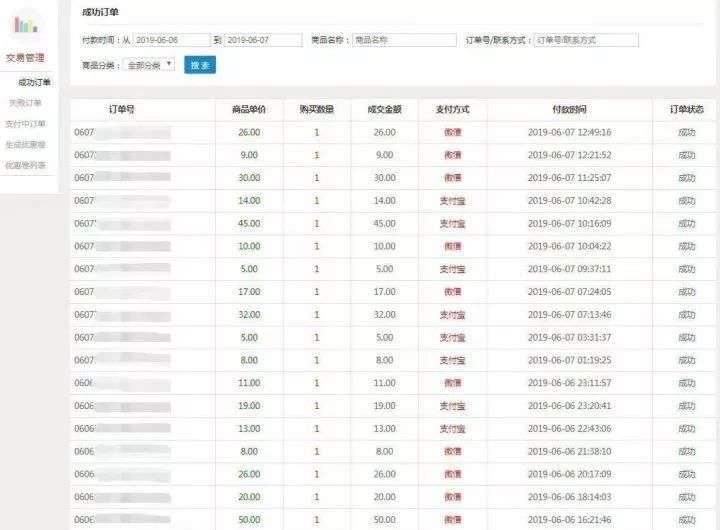The height and width of the screenshot is (530, 720).
Task: Click the blue 搜索 button
Action: pos(200,65)
